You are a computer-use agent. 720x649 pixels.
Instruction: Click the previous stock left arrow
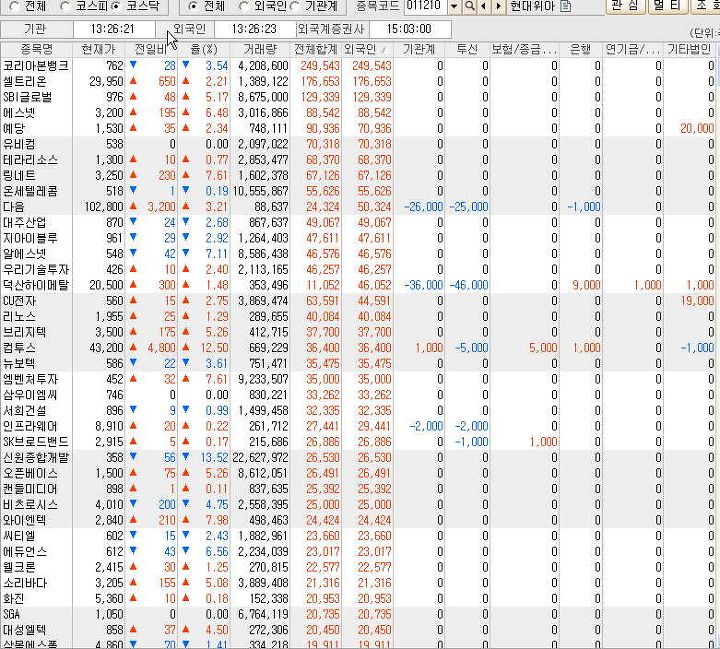484,6
